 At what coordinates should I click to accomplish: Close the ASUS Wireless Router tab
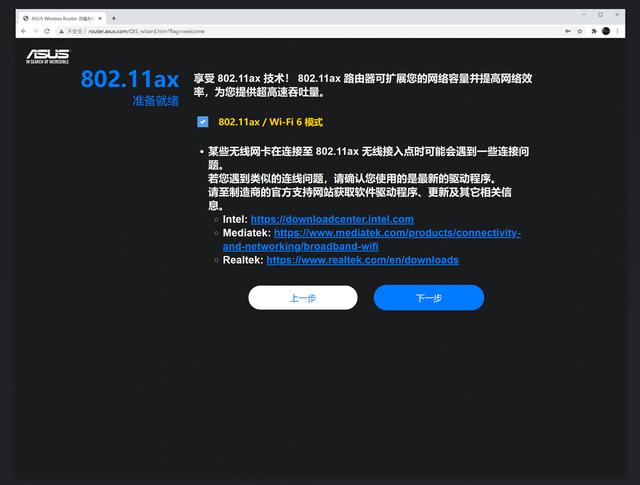(x=100, y=18)
